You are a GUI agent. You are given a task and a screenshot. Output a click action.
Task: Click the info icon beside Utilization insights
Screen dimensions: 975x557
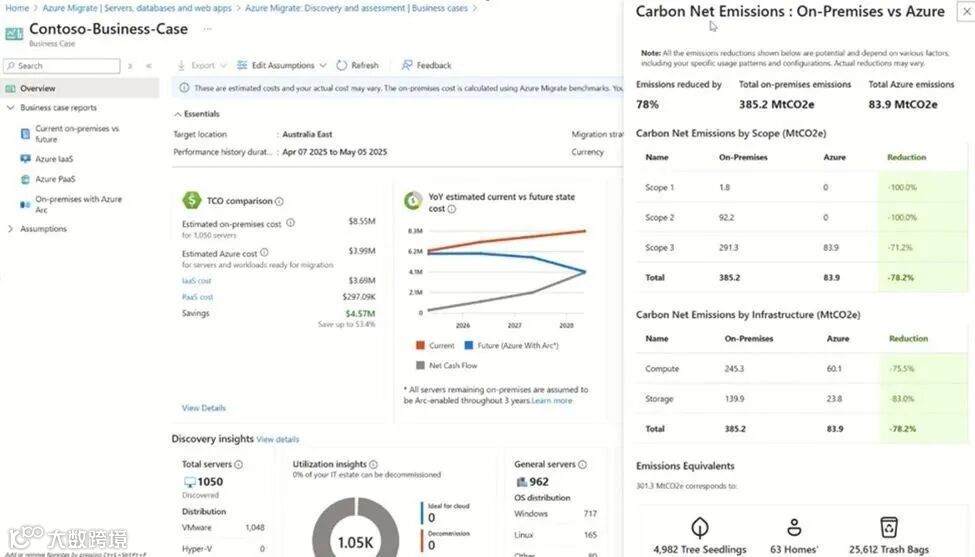[x=374, y=464]
